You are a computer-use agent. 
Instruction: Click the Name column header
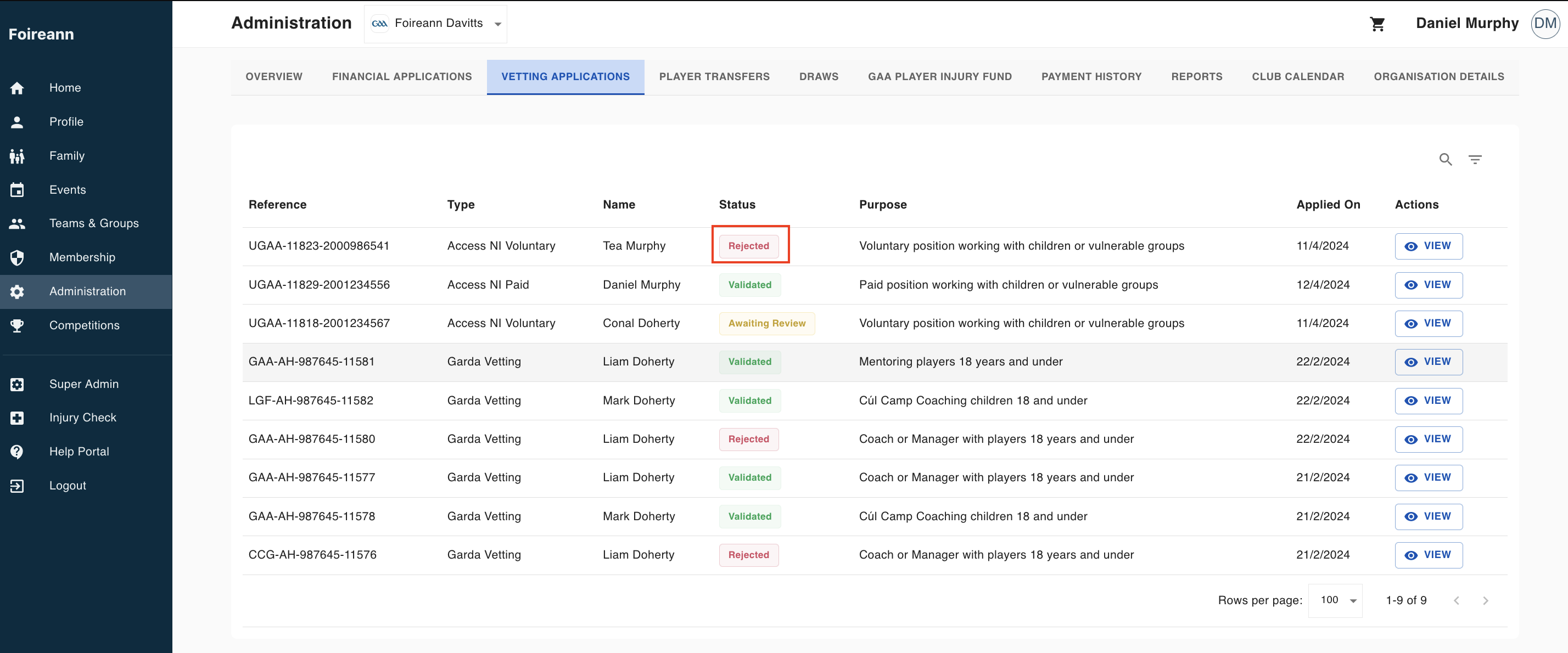click(618, 205)
